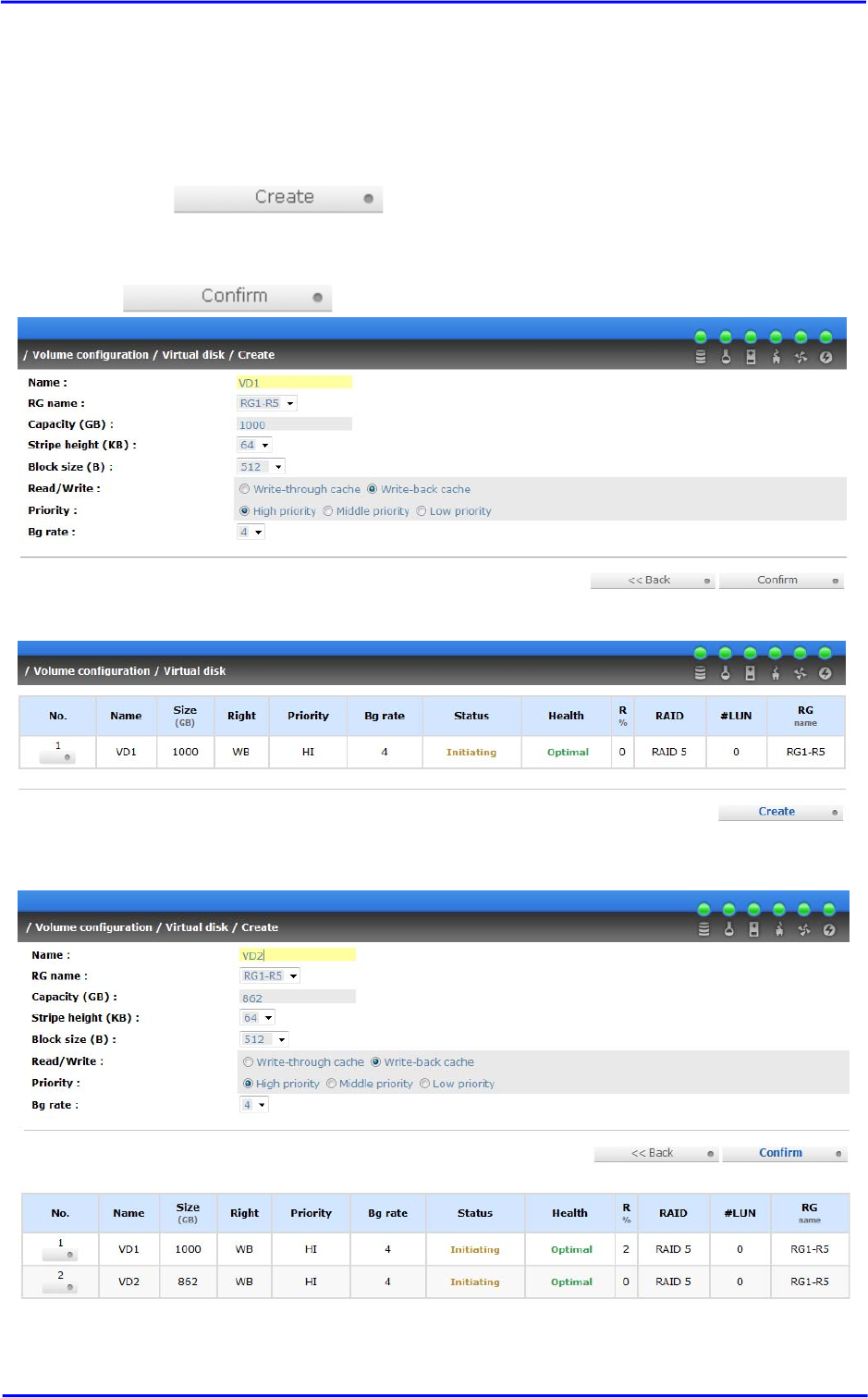Open Bg rate dropdown in the VD2 form
The height and width of the screenshot is (1398, 868).
coord(254,1105)
